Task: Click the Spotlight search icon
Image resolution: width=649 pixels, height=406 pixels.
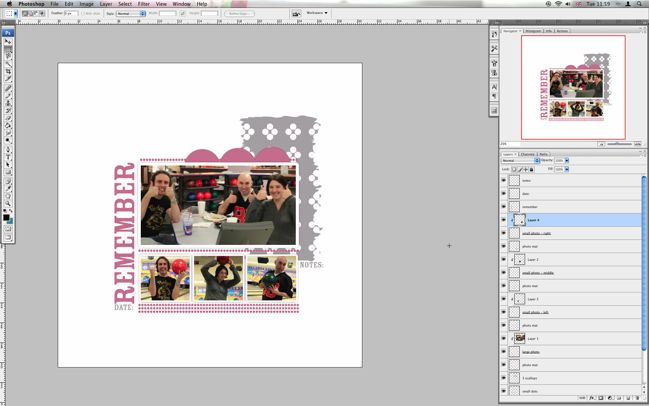Action: [x=640, y=4]
